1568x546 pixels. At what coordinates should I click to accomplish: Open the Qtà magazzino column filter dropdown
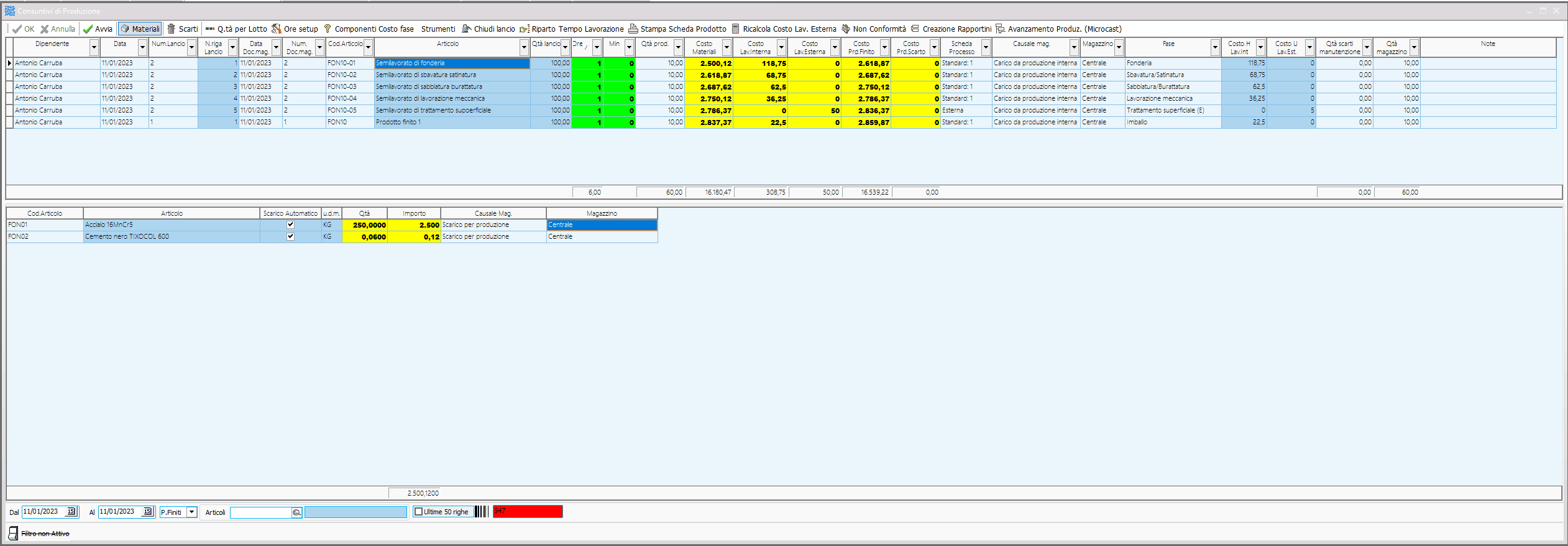click(1414, 47)
